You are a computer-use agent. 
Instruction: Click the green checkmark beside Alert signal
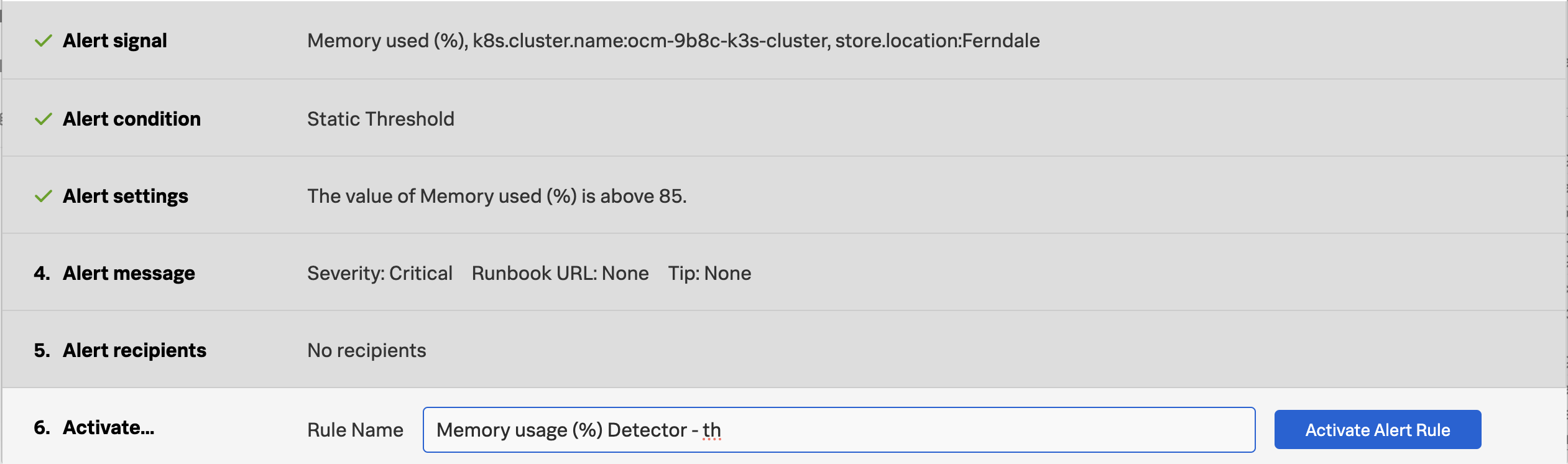tap(43, 41)
